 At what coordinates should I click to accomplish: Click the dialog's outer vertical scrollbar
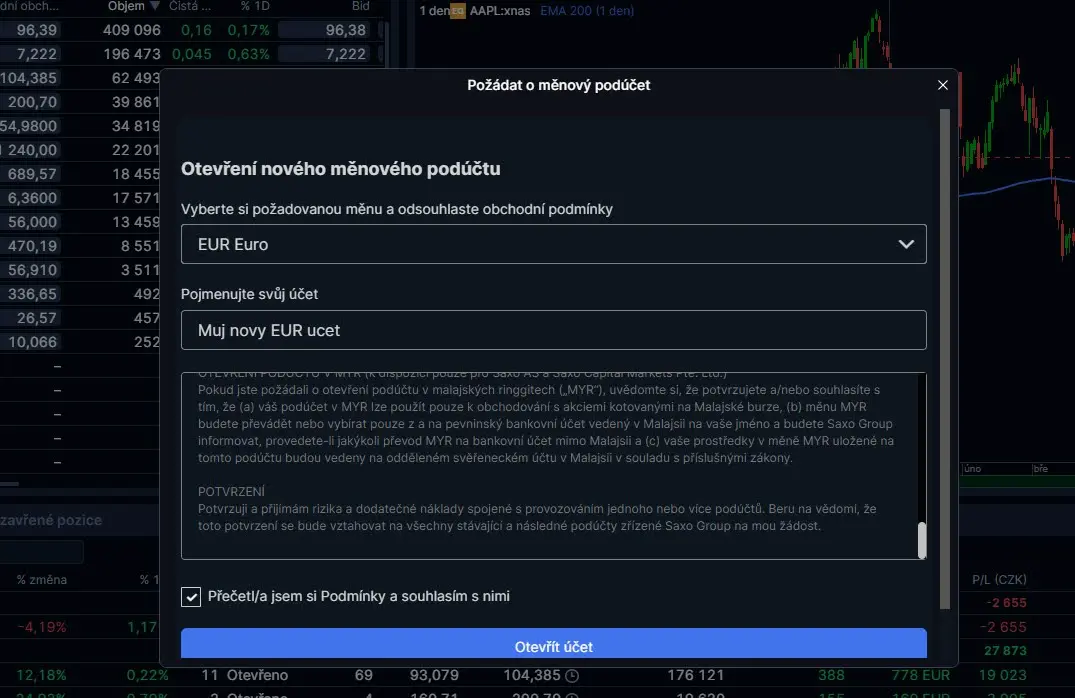click(x=945, y=360)
